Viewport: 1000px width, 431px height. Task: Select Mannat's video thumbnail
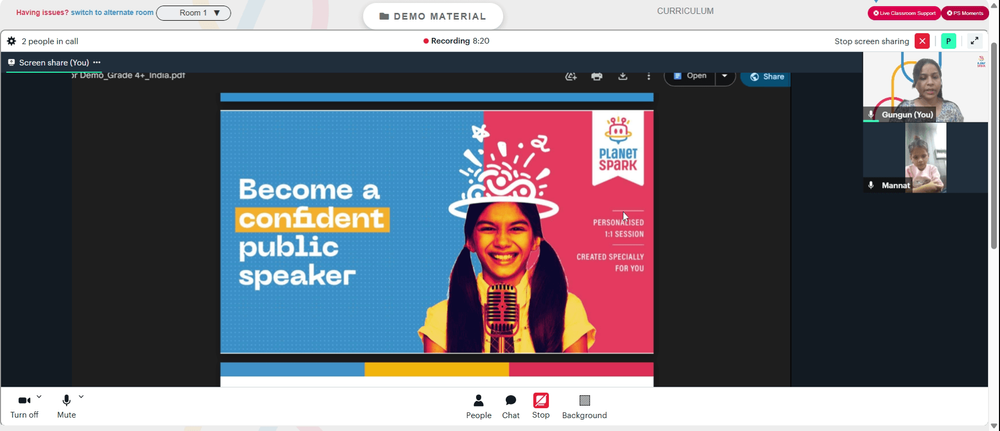point(925,157)
